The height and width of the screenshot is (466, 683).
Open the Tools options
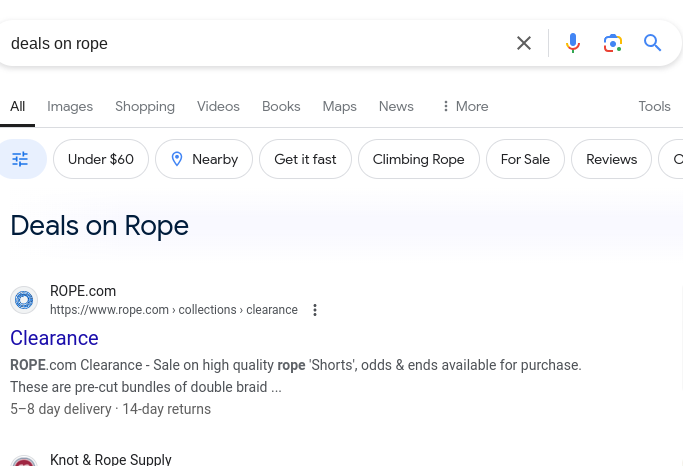click(x=654, y=106)
